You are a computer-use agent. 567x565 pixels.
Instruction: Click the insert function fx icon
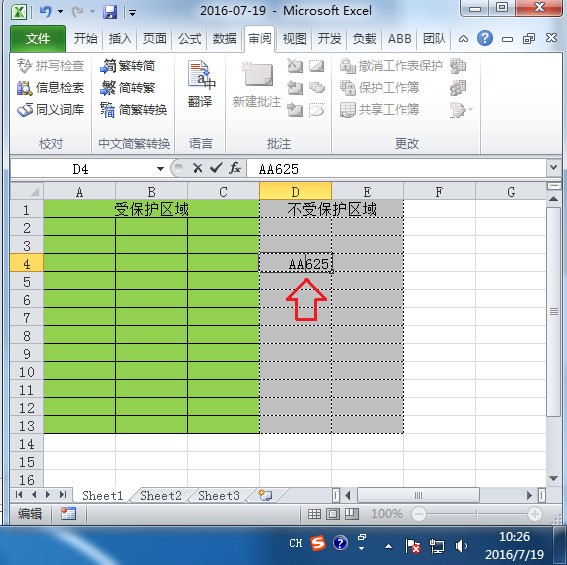coord(235,168)
